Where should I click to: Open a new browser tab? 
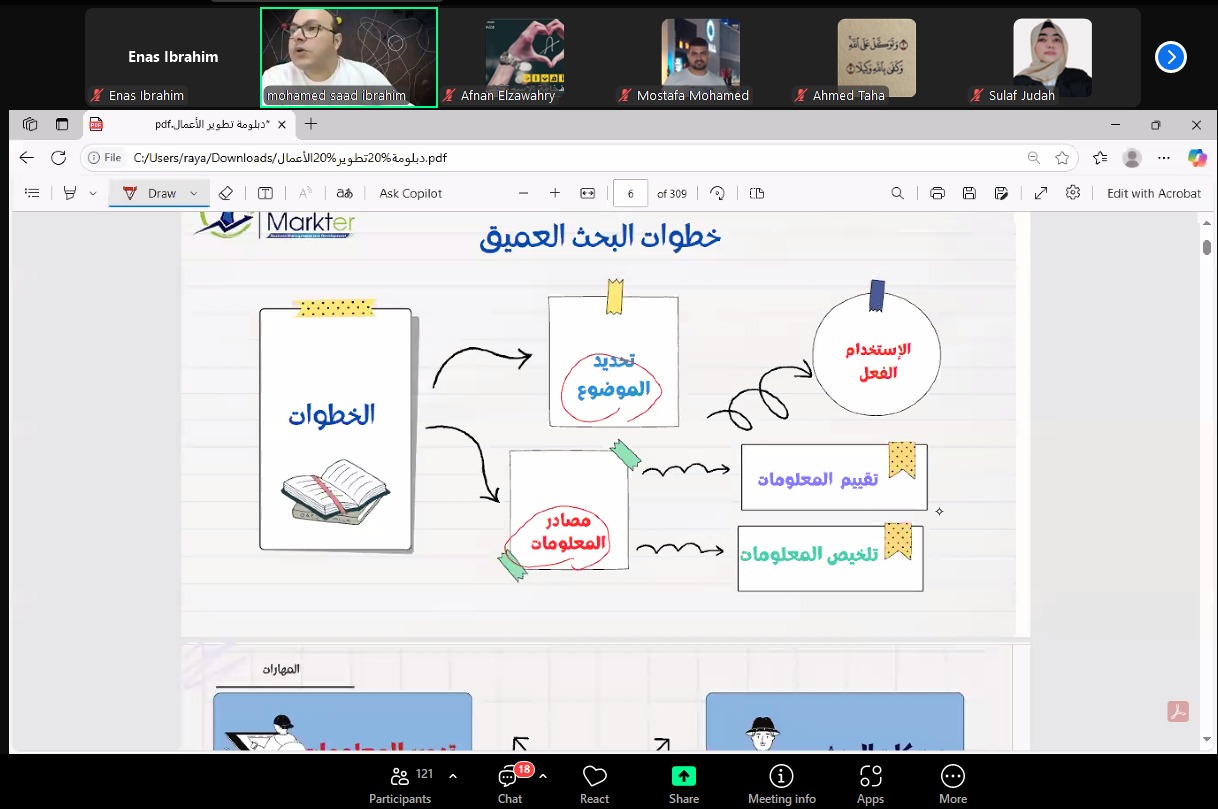(311, 125)
